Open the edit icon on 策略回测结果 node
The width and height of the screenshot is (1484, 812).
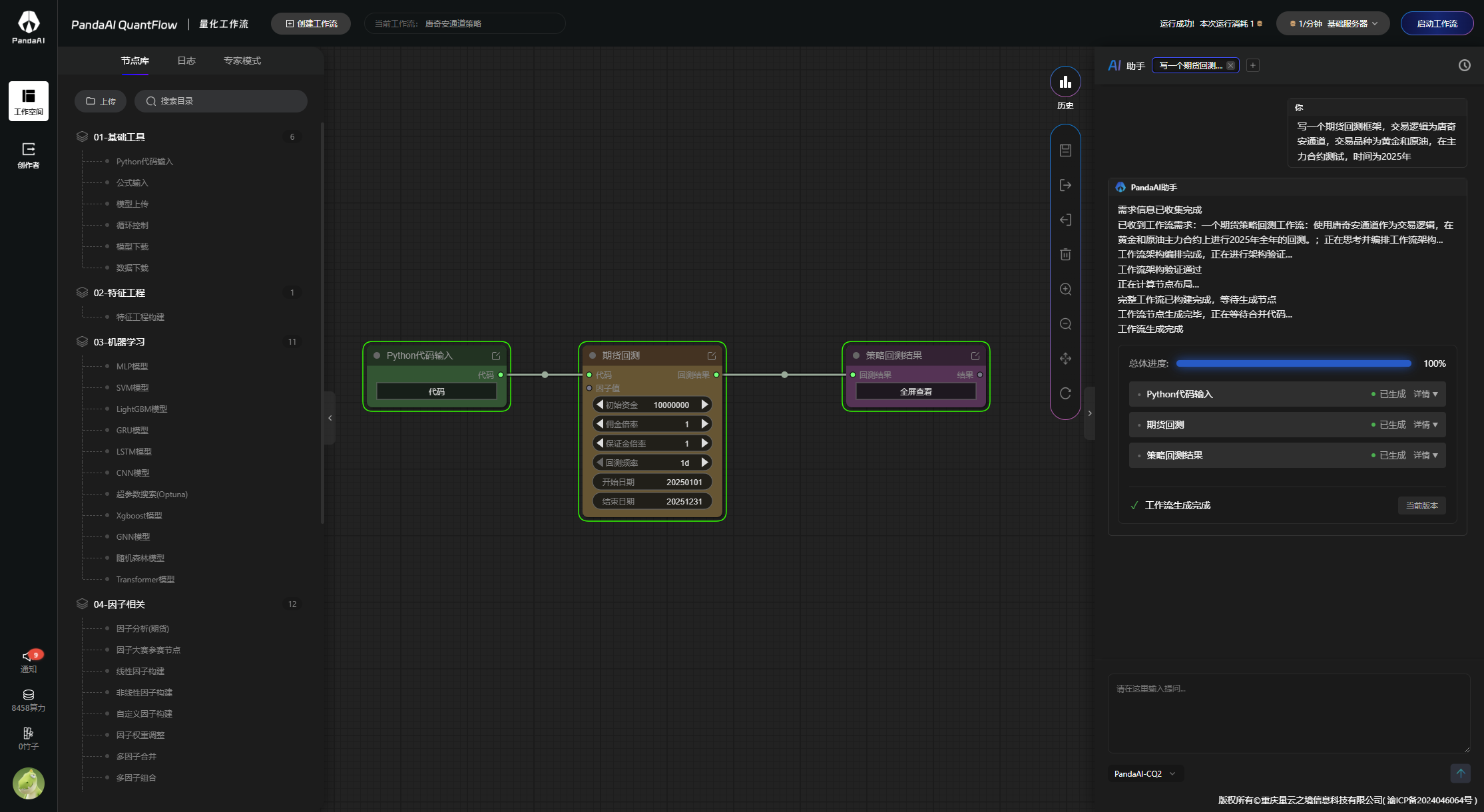click(x=975, y=356)
